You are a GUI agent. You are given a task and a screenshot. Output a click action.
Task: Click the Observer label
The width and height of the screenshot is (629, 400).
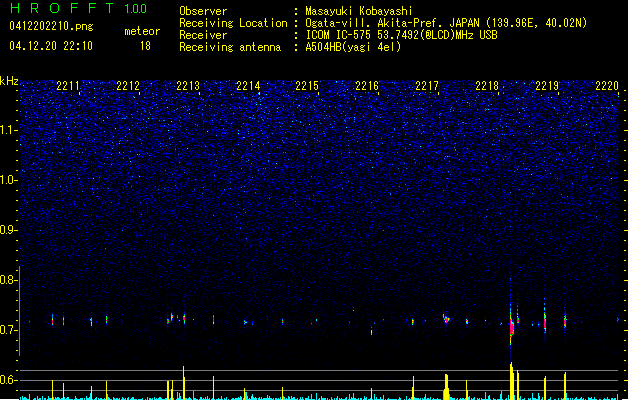tap(203, 11)
